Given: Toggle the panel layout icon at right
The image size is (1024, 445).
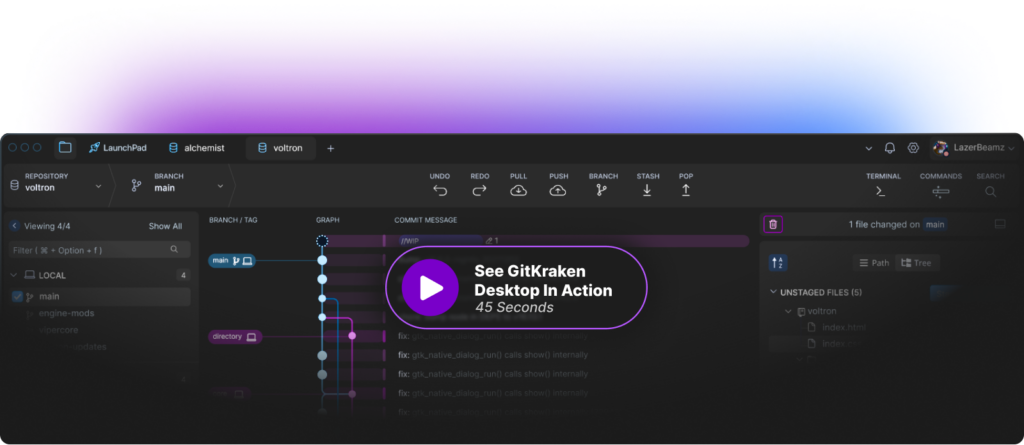Looking at the screenshot, I should (x=1000, y=224).
